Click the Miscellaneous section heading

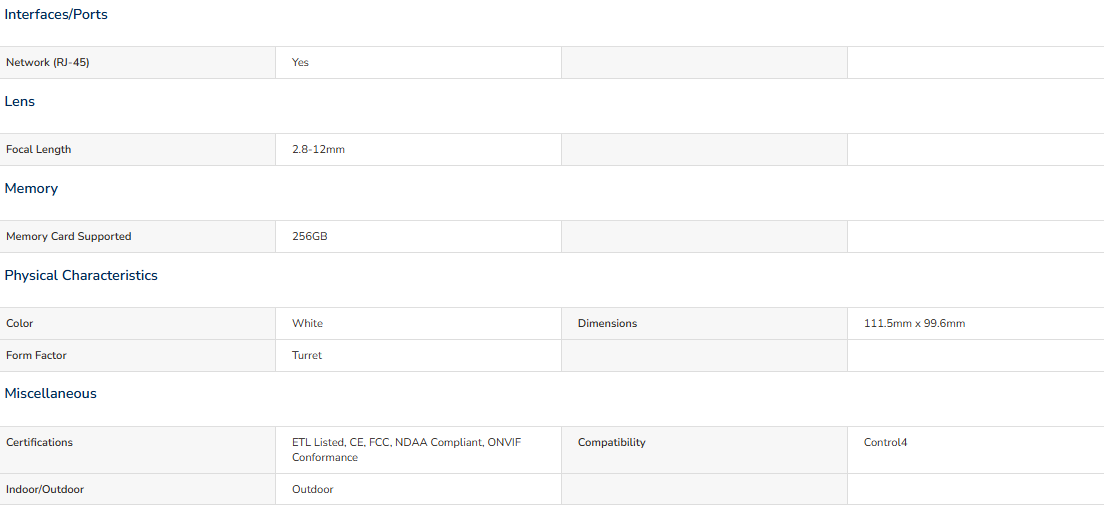tap(51, 394)
